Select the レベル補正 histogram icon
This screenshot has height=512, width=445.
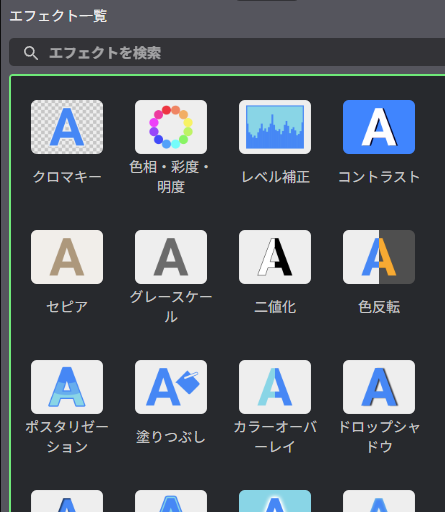(x=275, y=127)
